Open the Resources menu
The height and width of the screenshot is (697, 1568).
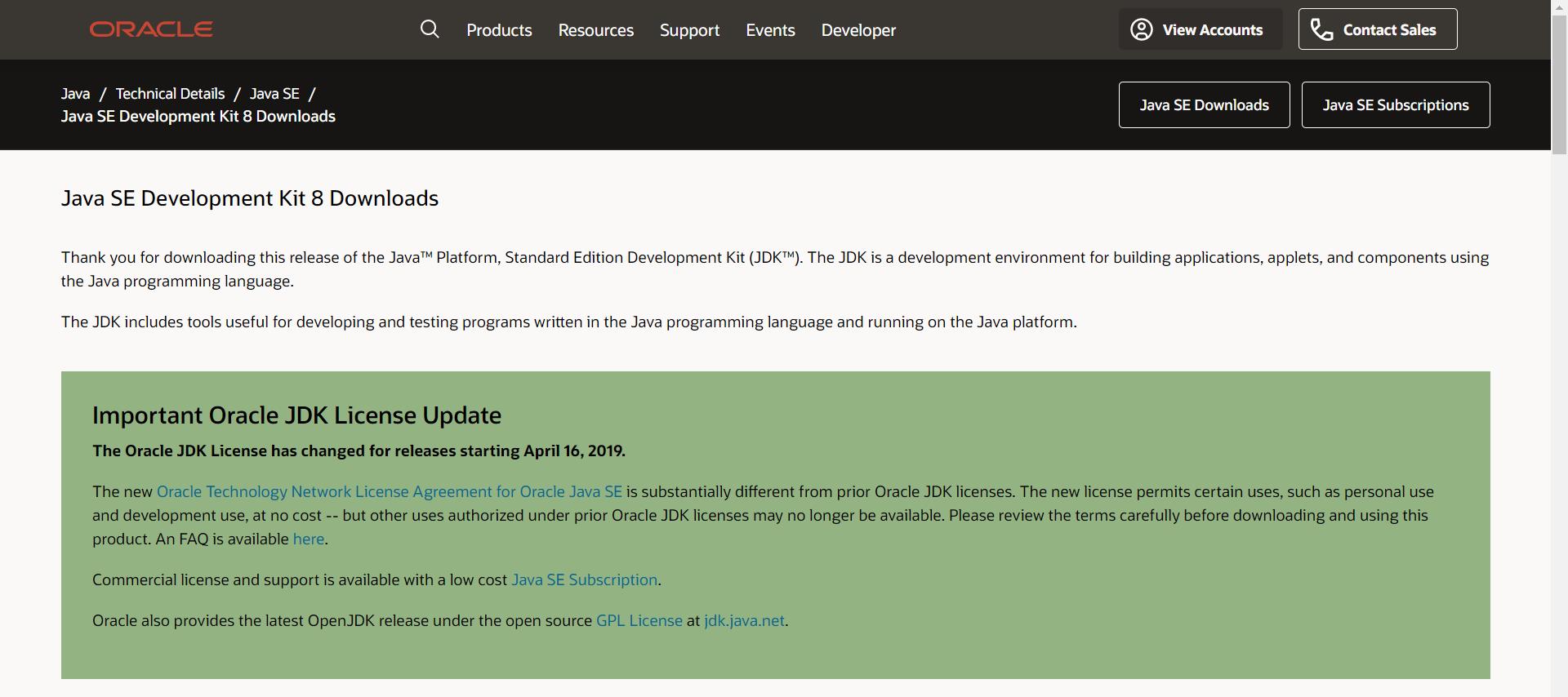595,30
